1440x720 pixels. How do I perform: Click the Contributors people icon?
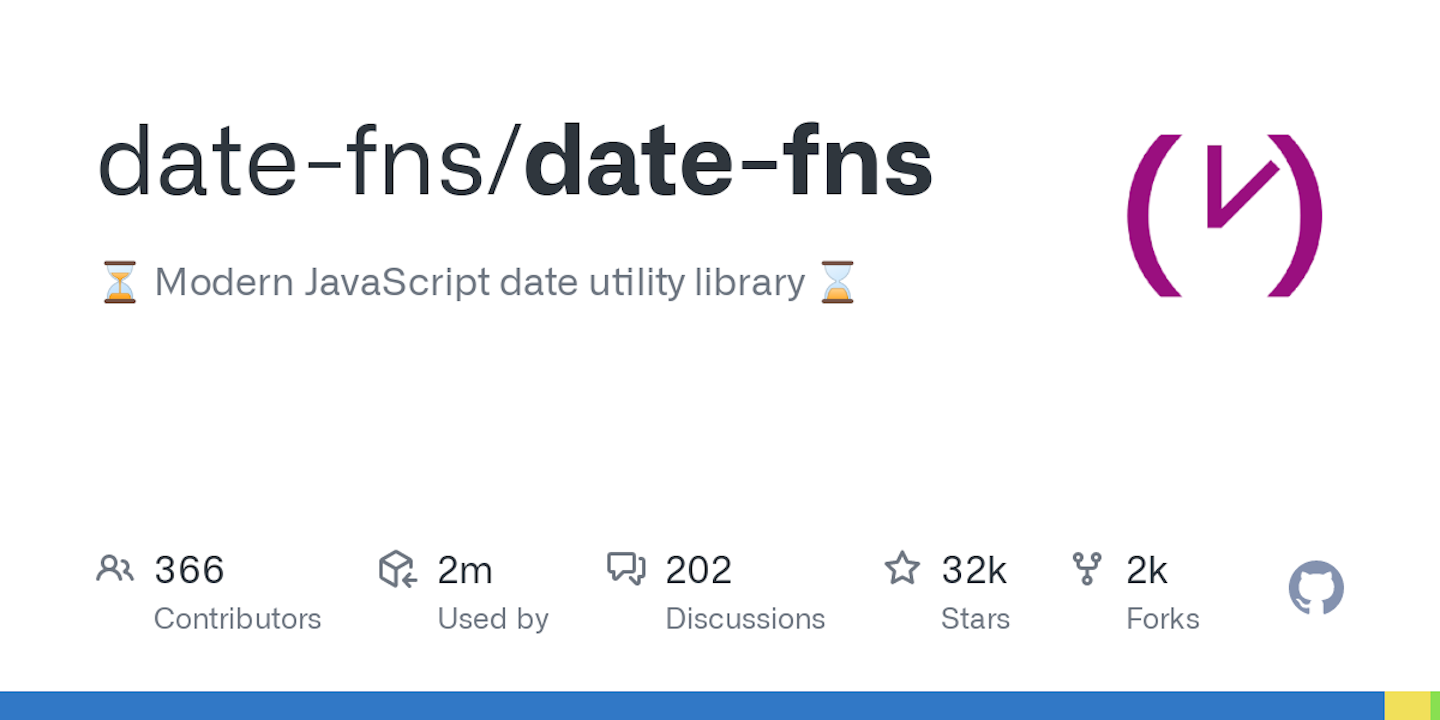[x=115, y=569]
